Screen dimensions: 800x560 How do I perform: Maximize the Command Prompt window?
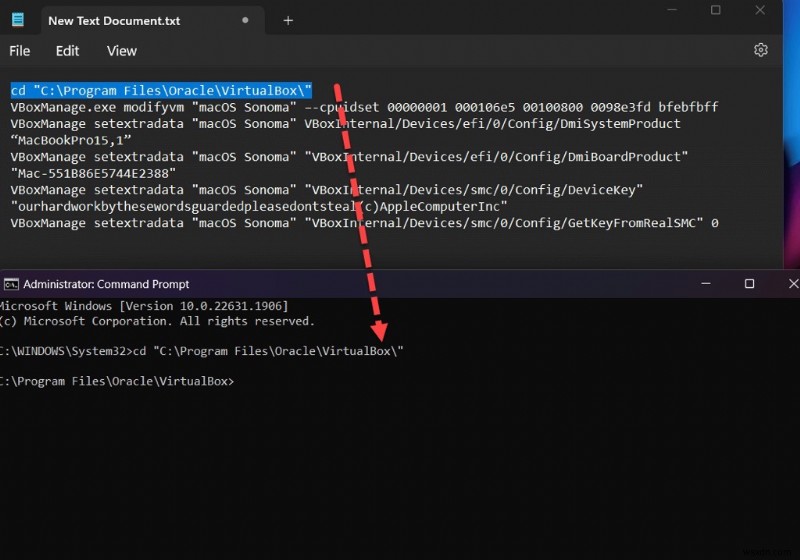click(x=749, y=284)
